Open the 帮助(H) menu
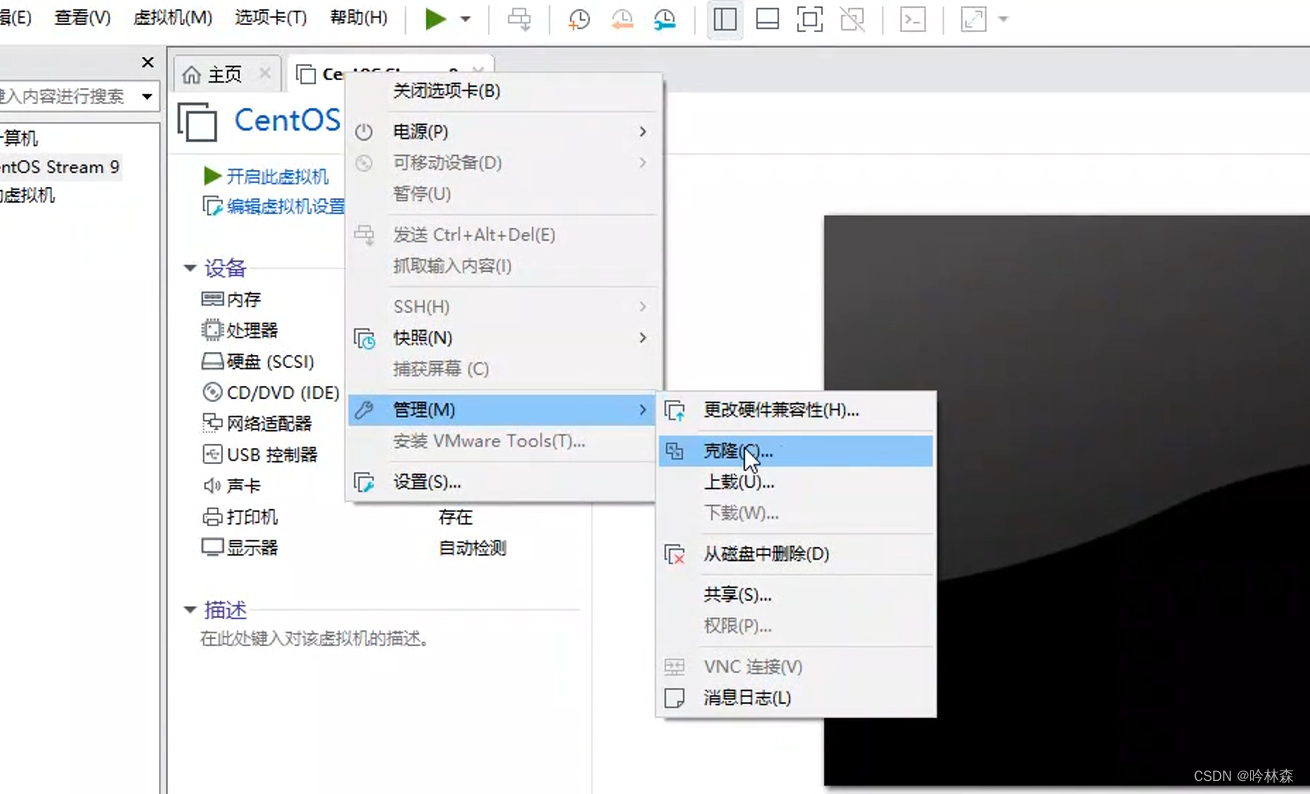Screen dimensions: 1310x794 click(358, 18)
